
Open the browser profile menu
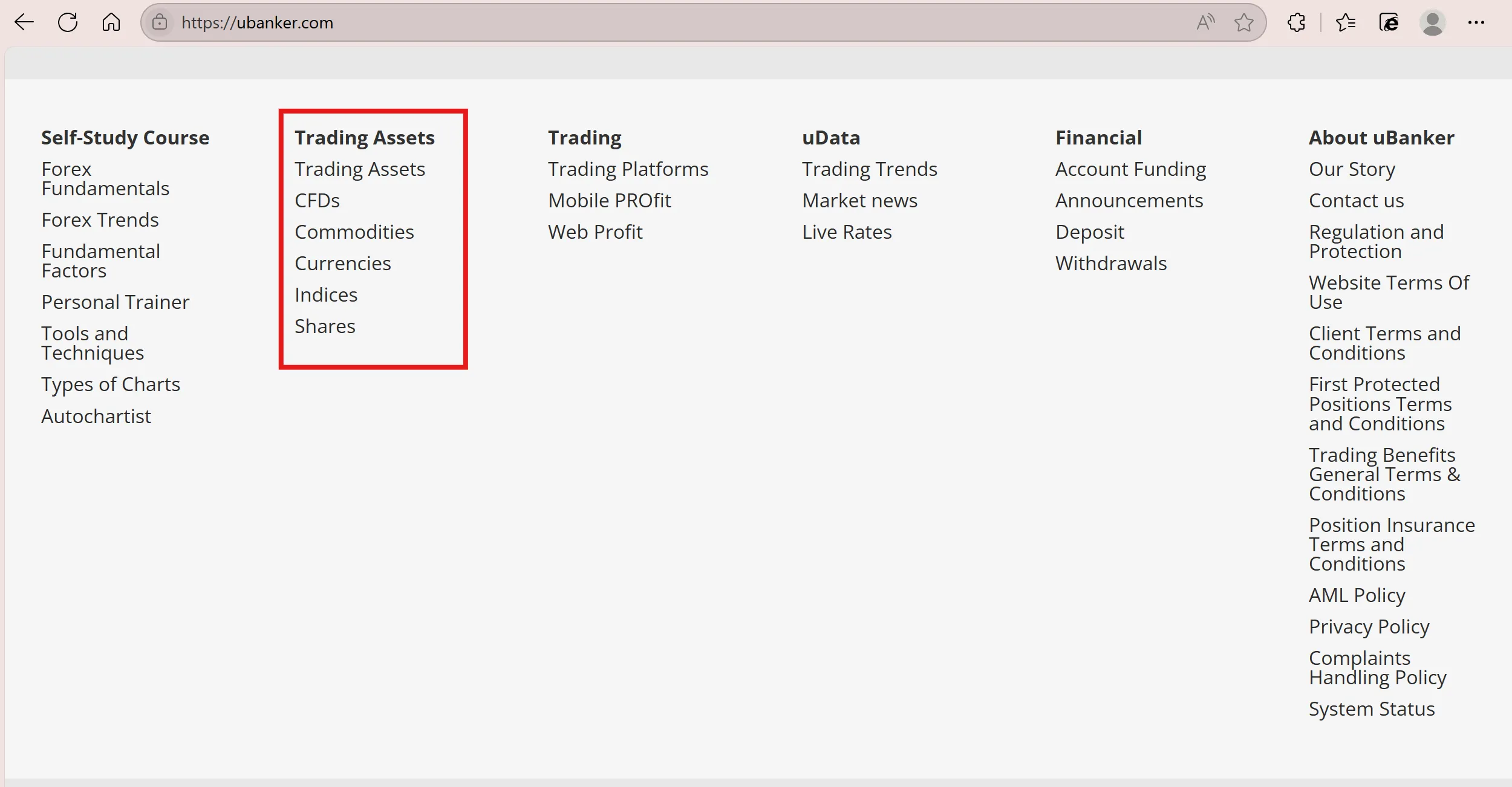click(1433, 23)
